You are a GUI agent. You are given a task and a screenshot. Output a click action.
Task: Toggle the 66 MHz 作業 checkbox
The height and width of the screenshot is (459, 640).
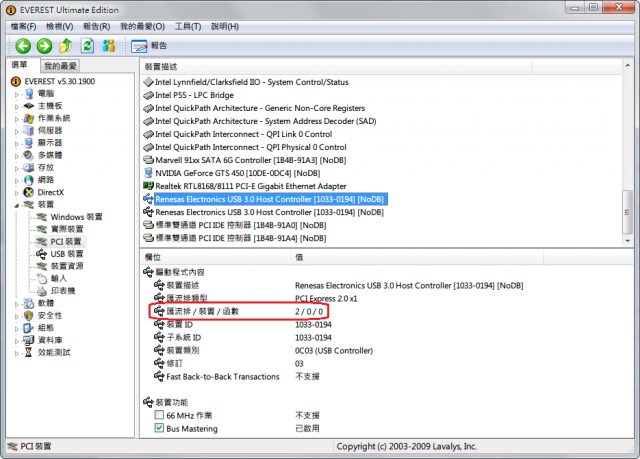tap(159, 415)
